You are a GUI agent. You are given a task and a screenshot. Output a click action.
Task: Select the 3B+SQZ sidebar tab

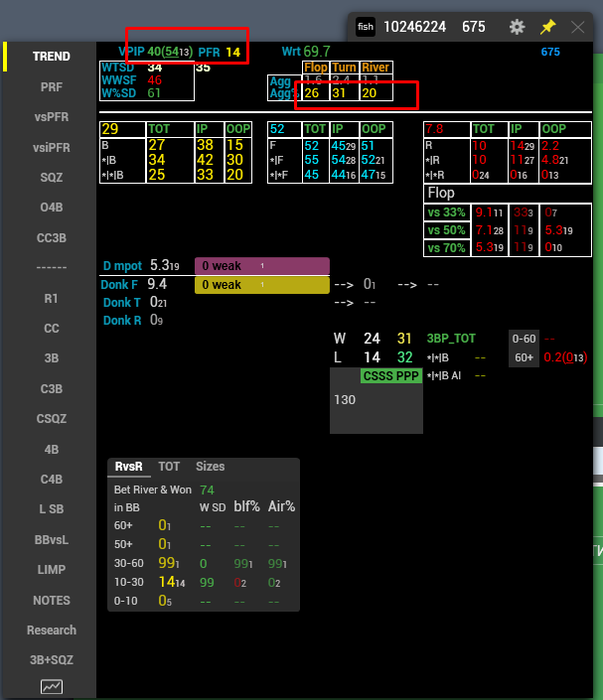pyautogui.click(x=51, y=660)
